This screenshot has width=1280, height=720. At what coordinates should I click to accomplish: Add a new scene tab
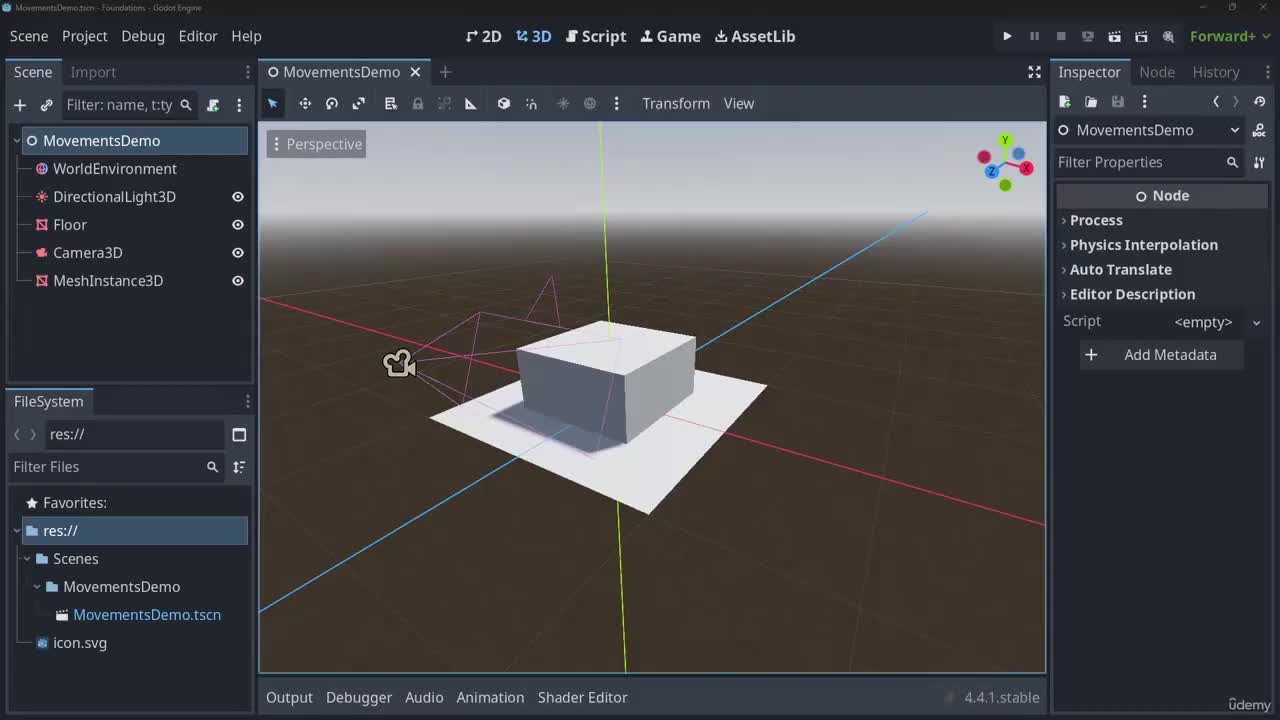tap(445, 72)
